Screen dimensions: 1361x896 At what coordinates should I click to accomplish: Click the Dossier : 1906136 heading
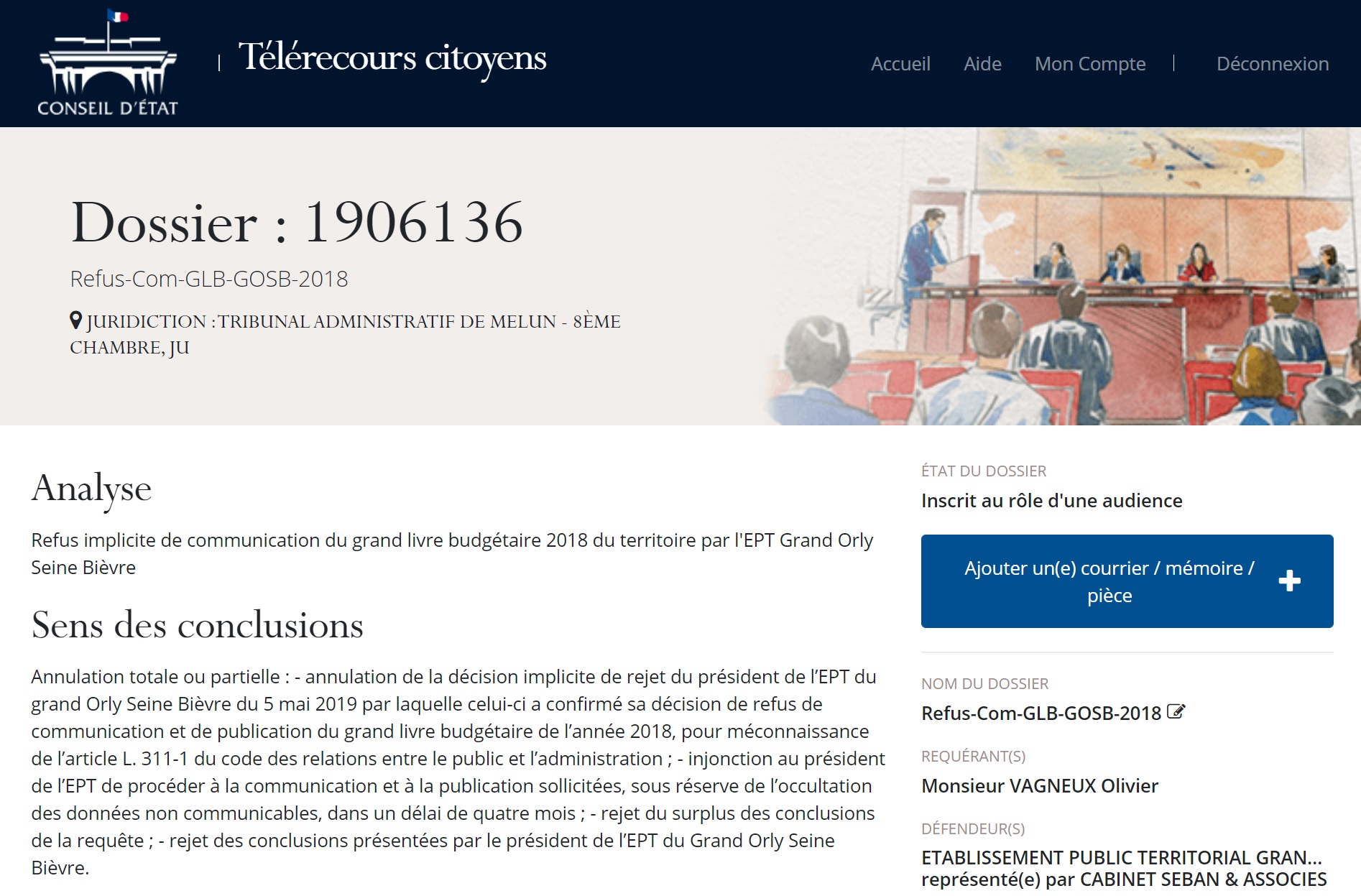click(x=297, y=223)
